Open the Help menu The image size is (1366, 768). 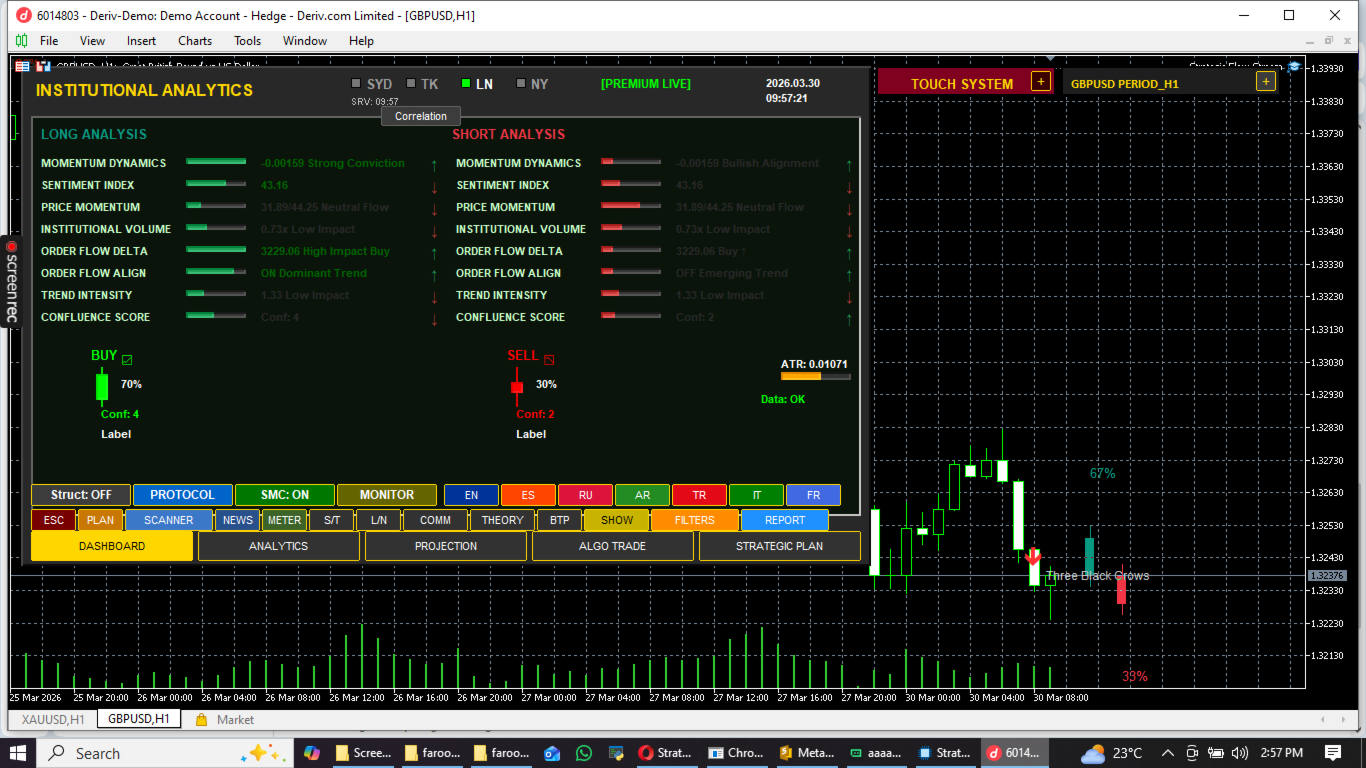(x=361, y=41)
